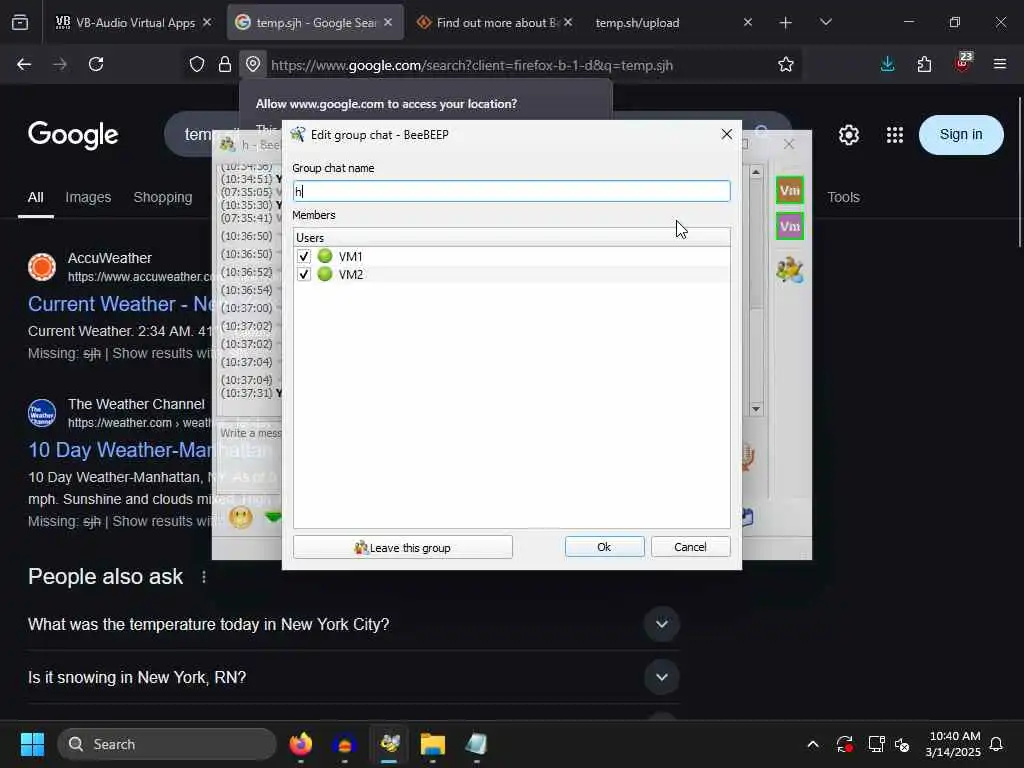
Task: Click the Users column header
Action: click(511, 238)
